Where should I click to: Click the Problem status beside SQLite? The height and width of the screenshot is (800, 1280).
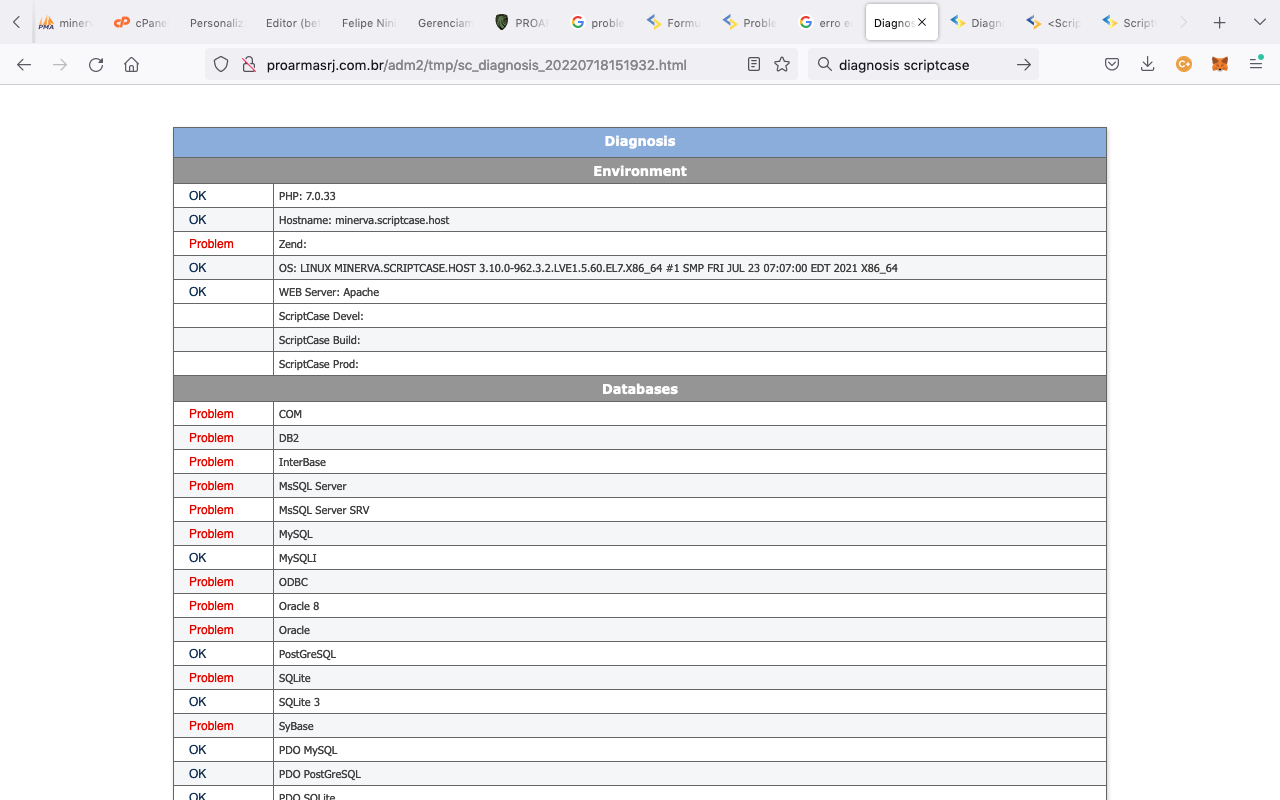[211, 678]
